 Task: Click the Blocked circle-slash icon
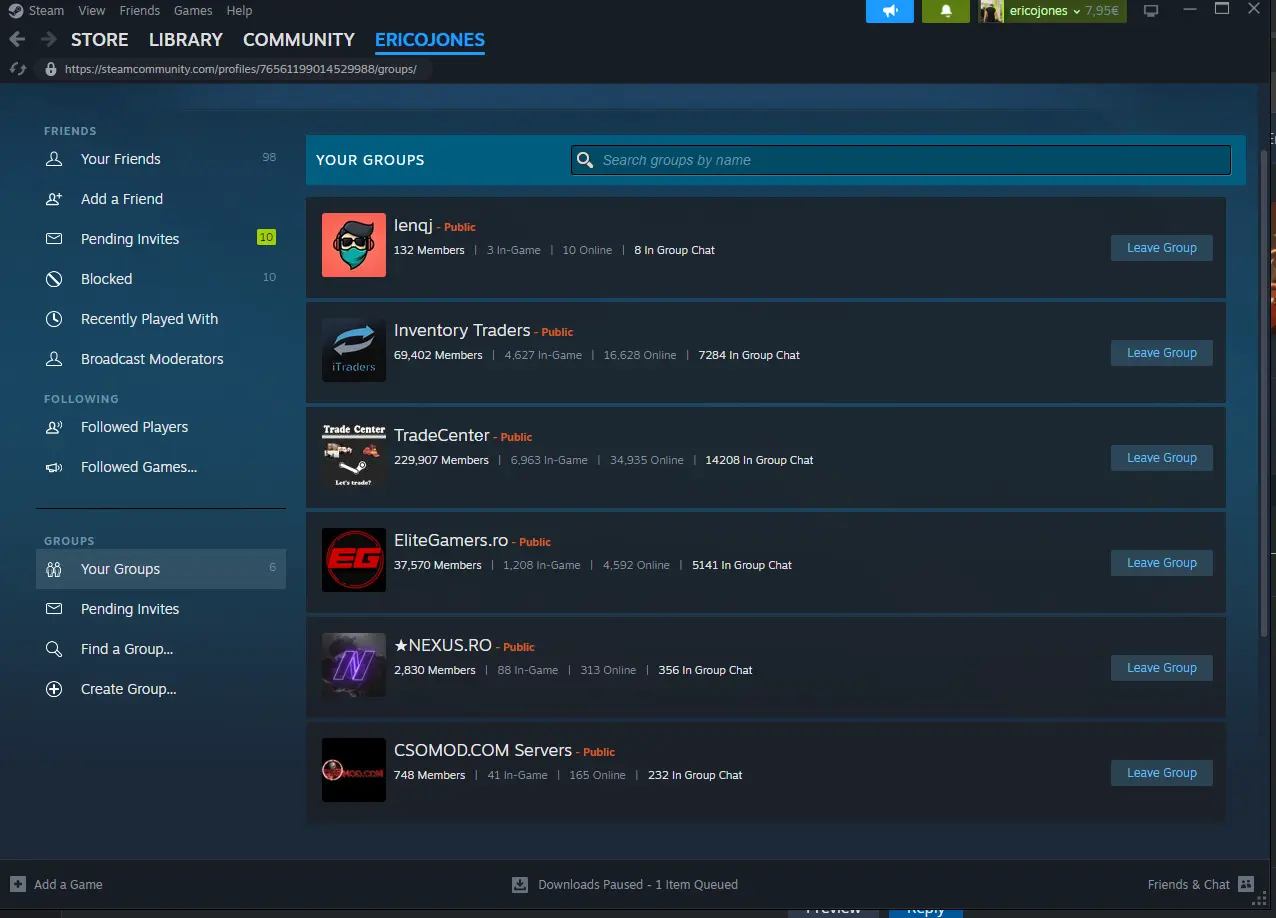[x=54, y=279]
